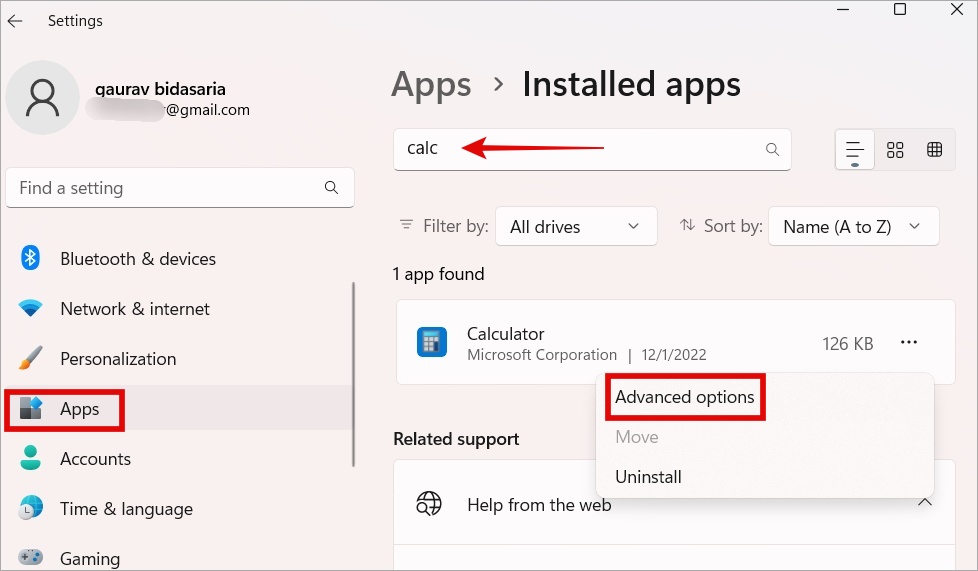Click the Calculator app icon

coord(431,343)
